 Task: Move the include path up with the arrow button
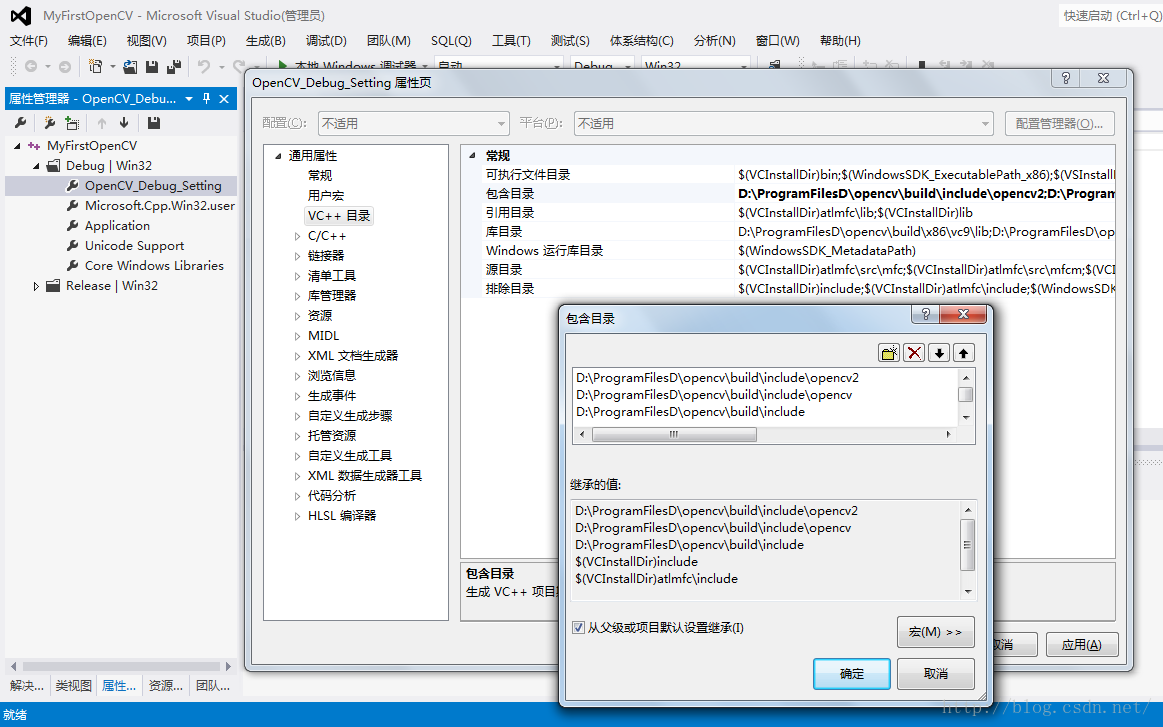[963, 353]
